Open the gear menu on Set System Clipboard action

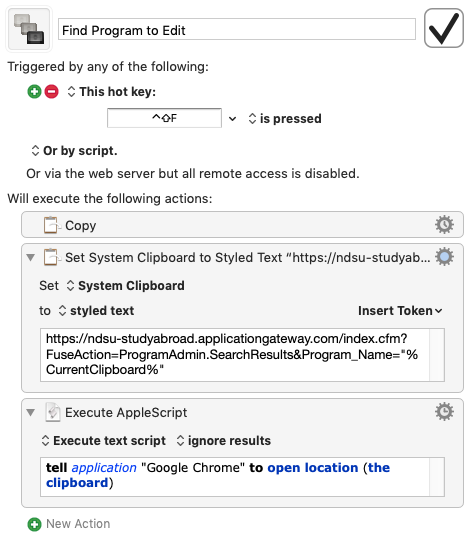coord(444,257)
